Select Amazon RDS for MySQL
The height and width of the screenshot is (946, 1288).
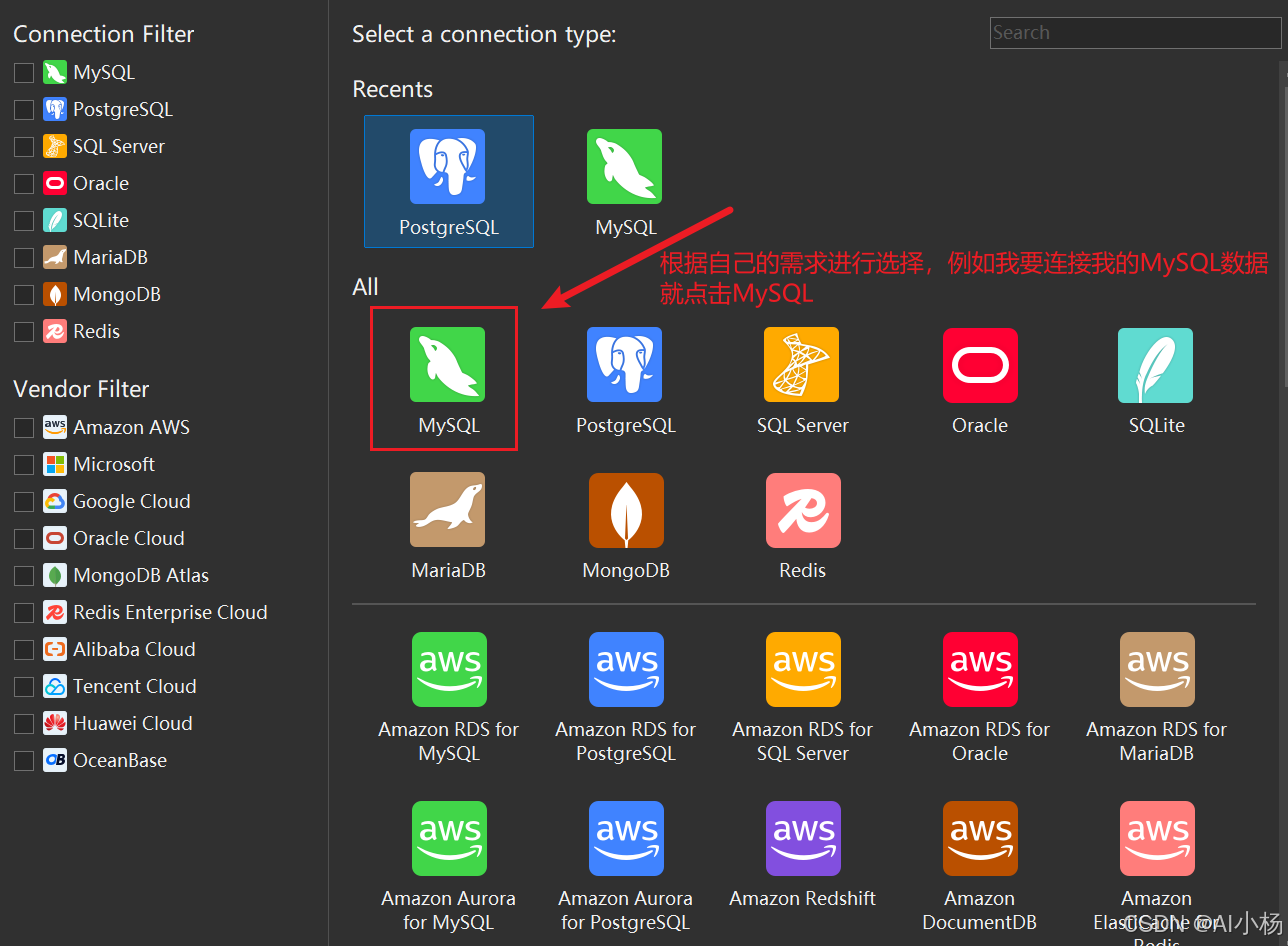point(448,697)
